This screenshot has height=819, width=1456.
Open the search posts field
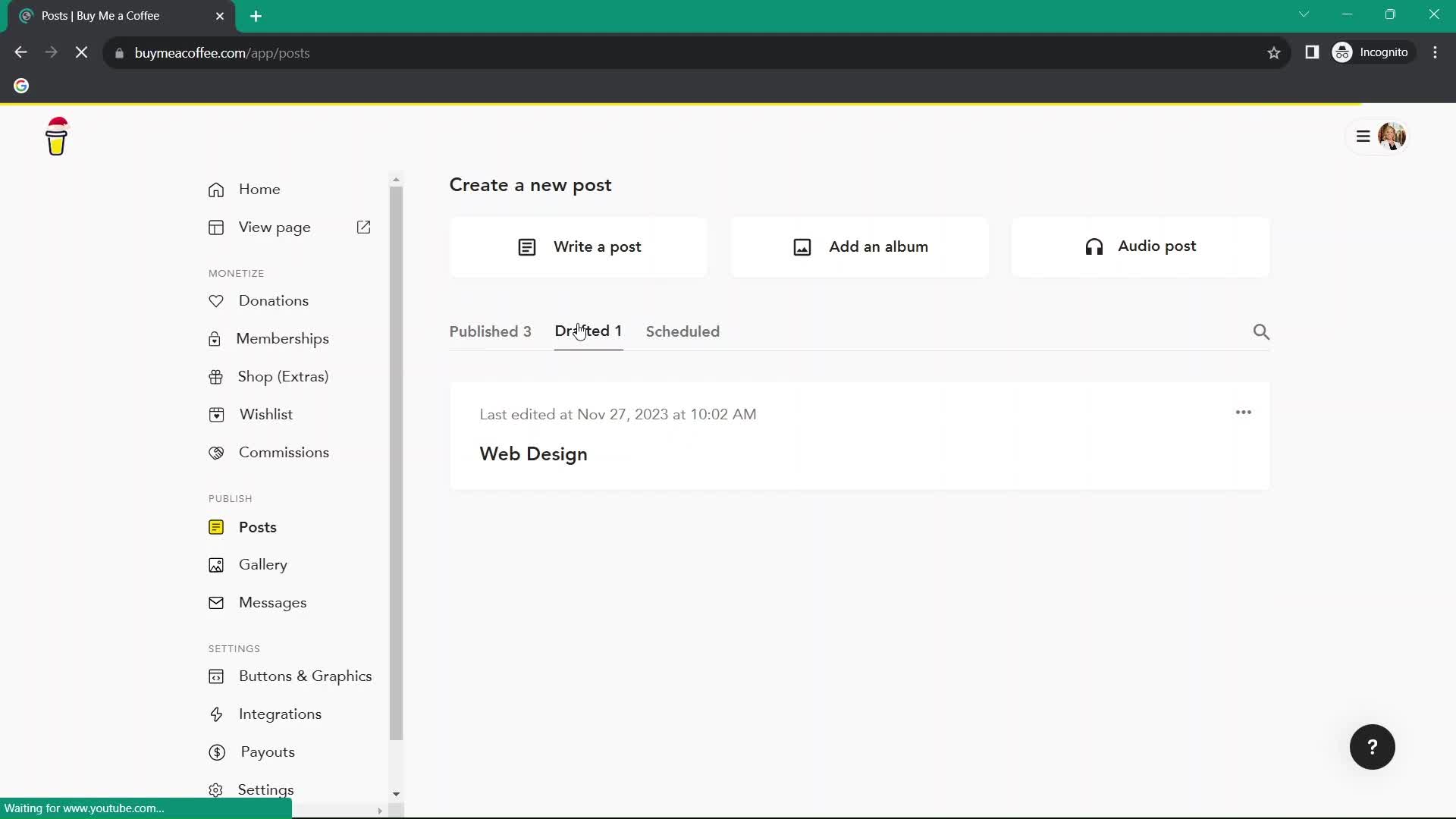(x=1261, y=332)
